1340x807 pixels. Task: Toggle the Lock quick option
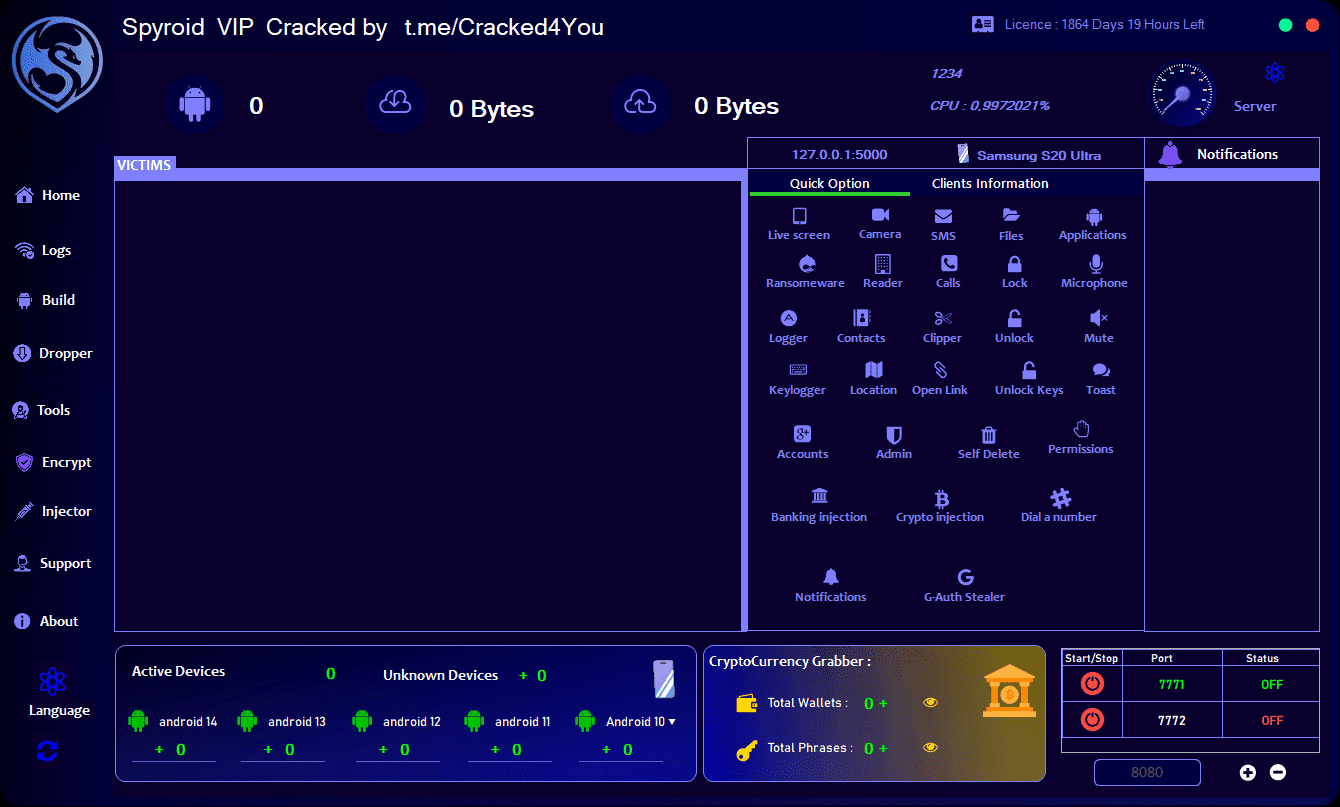(x=1015, y=272)
